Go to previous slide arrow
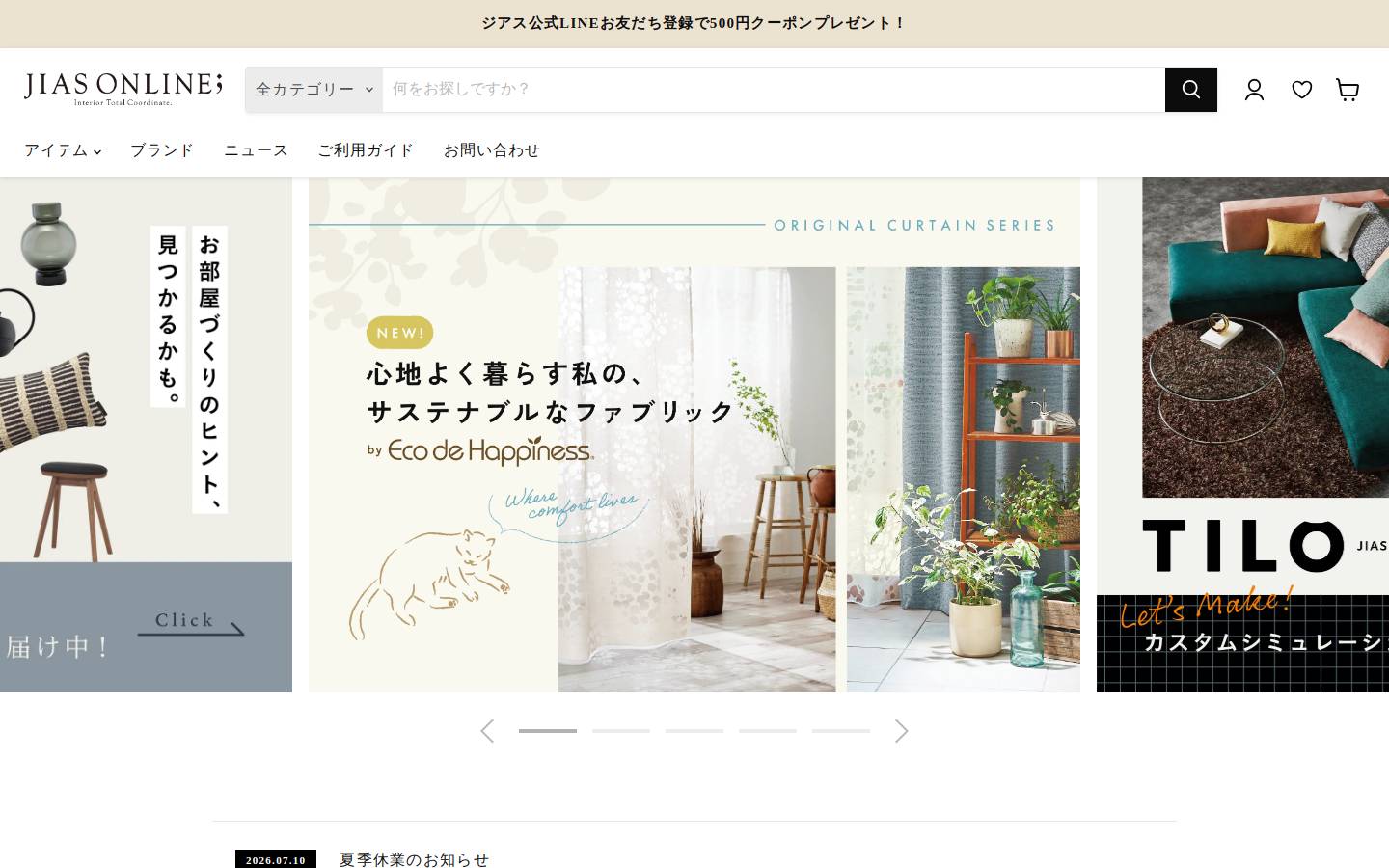Screen dimensions: 1389x868 (x=487, y=731)
